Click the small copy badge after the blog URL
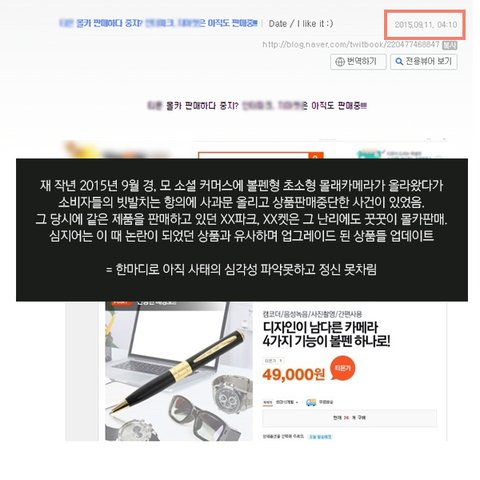The width and height of the screenshot is (480, 480). 449,45
